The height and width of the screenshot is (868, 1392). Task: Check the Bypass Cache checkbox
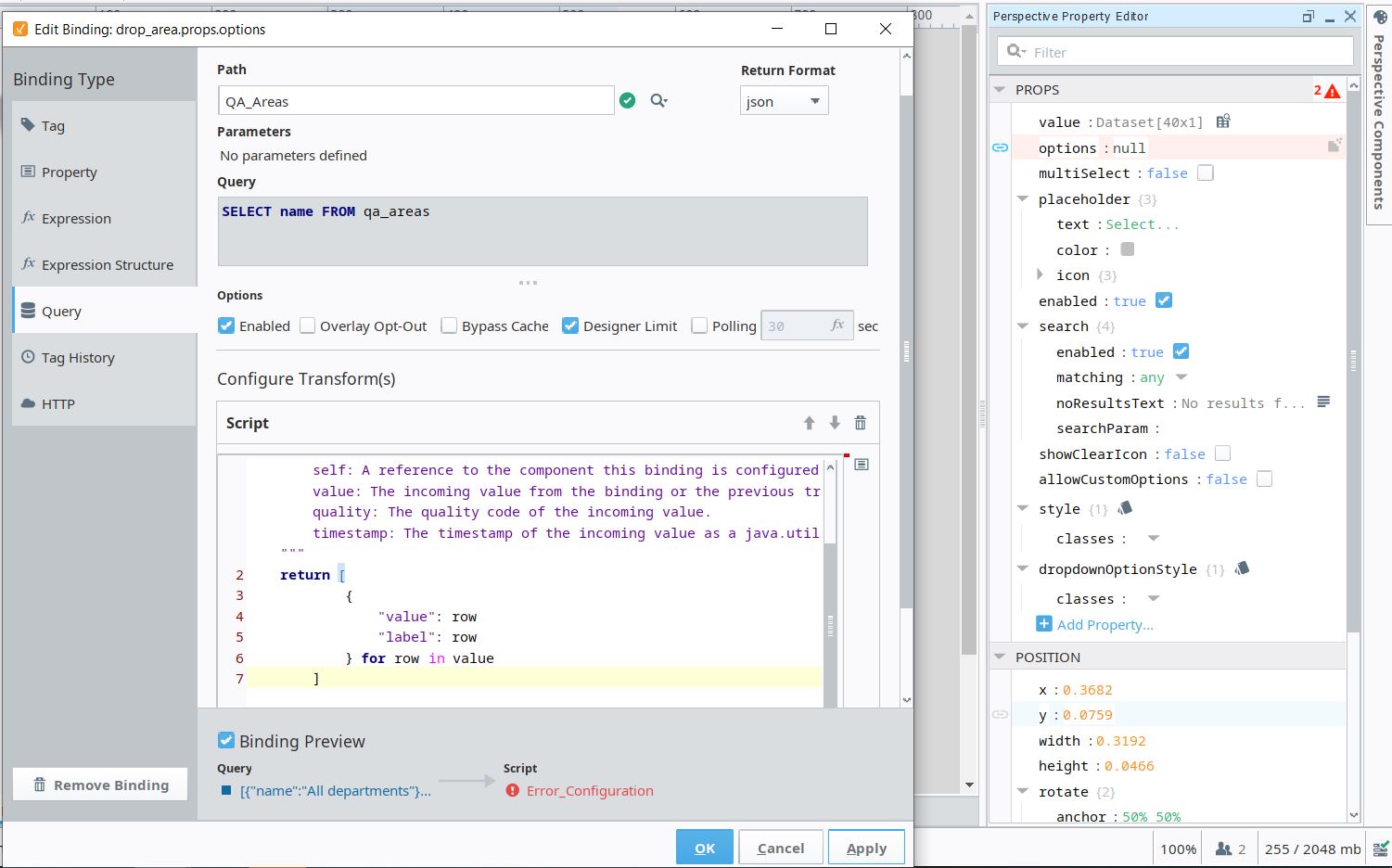click(x=449, y=325)
